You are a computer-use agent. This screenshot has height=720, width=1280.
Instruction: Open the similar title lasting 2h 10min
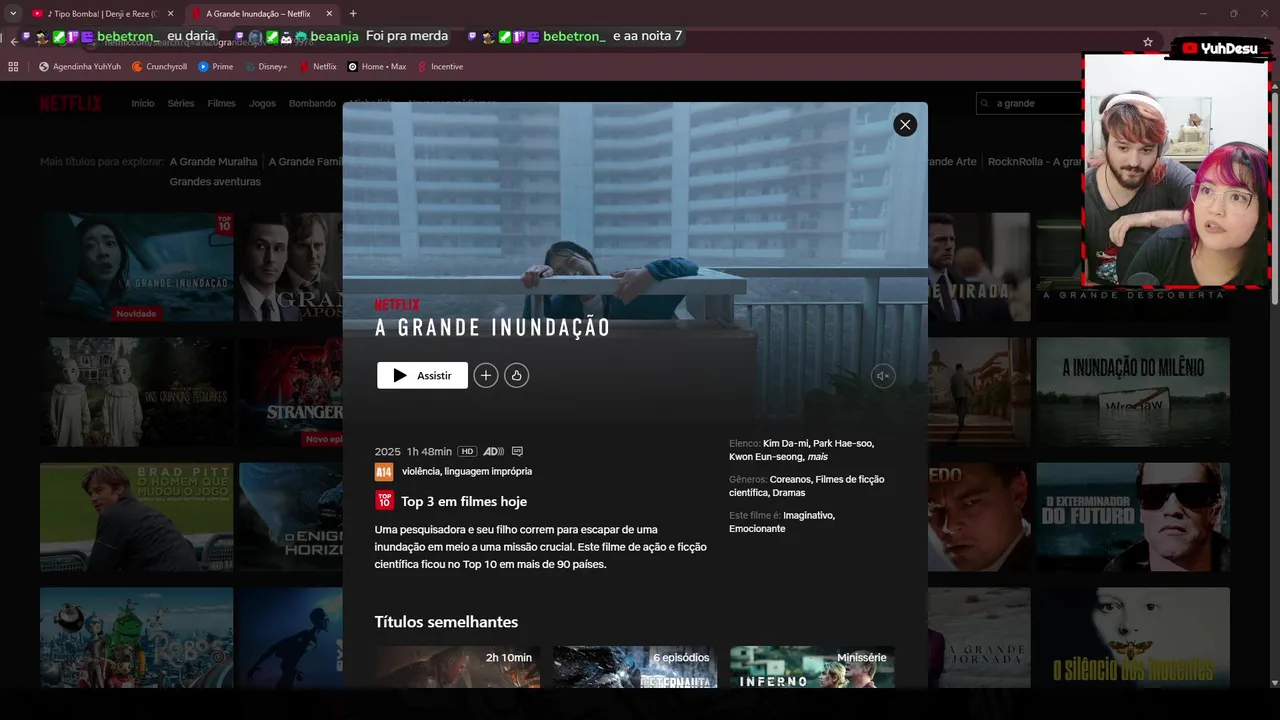(457, 667)
